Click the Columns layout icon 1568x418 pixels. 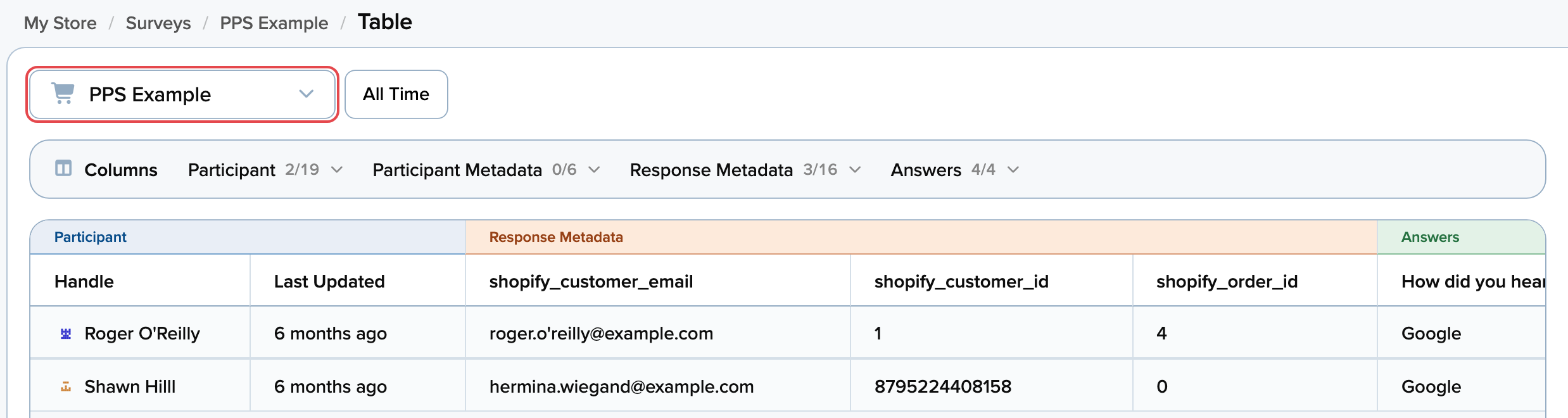(x=63, y=168)
